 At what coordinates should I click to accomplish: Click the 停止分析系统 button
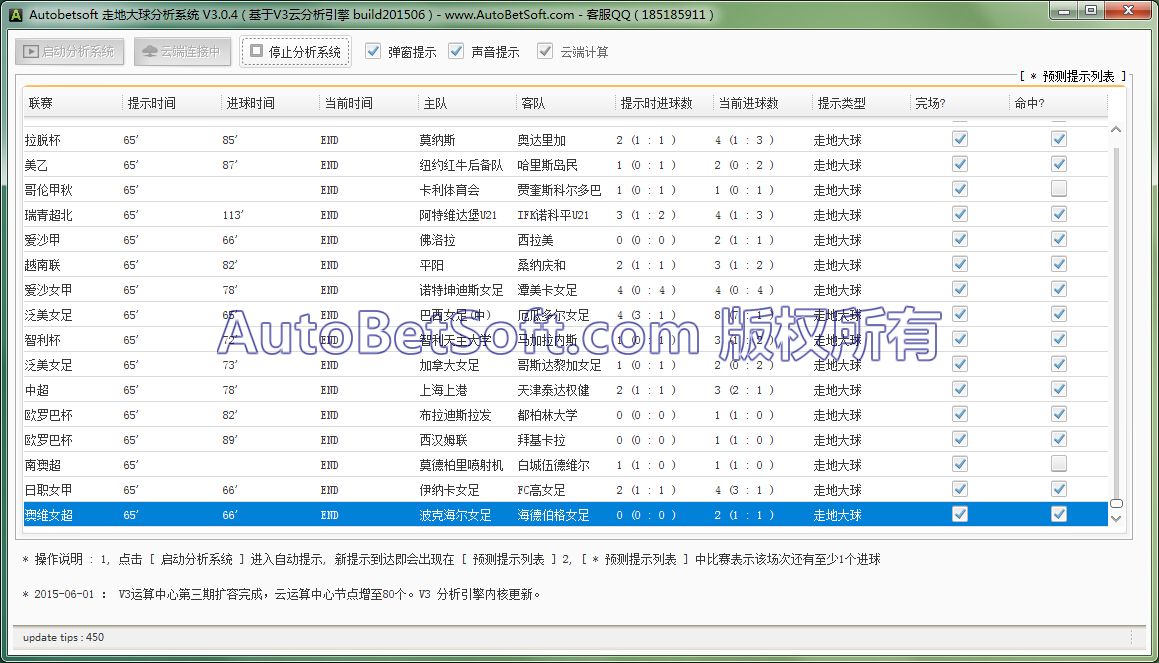(x=295, y=52)
